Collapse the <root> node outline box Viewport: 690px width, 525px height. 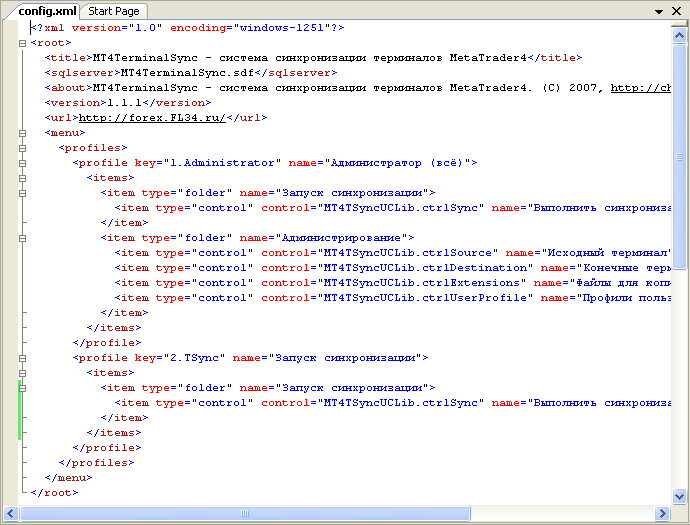tap(22, 43)
